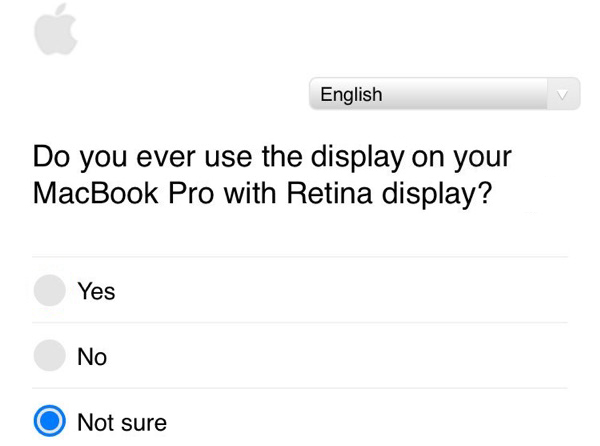The height and width of the screenshot is (446, 600).
Task: Click the Not sure label text
Action: point(122,423)
